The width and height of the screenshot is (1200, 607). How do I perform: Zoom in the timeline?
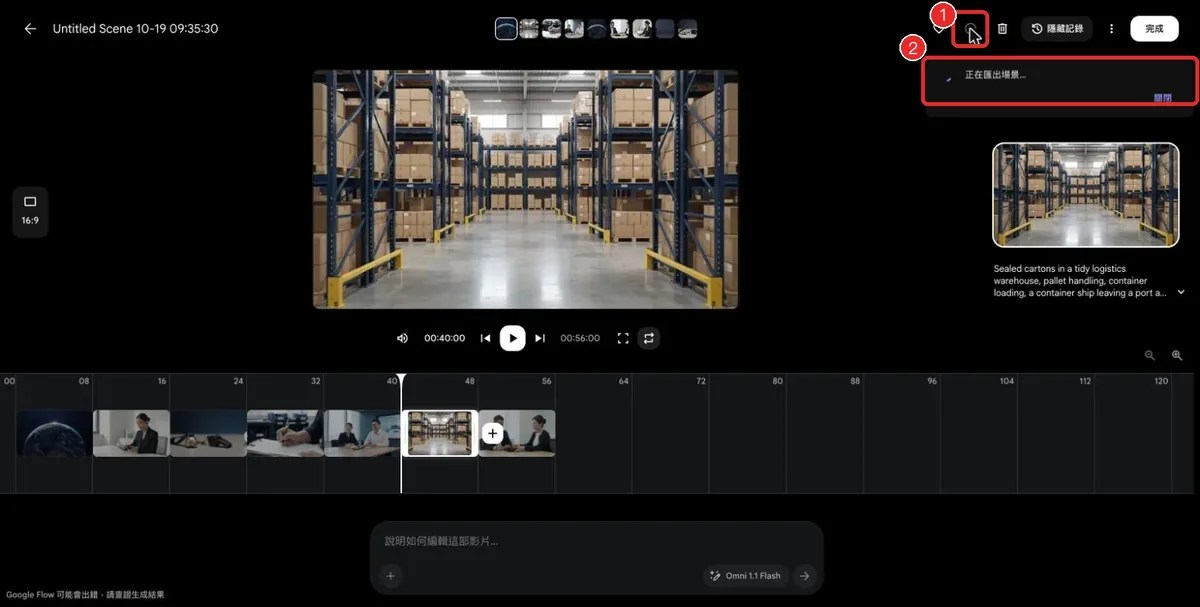1177,355
